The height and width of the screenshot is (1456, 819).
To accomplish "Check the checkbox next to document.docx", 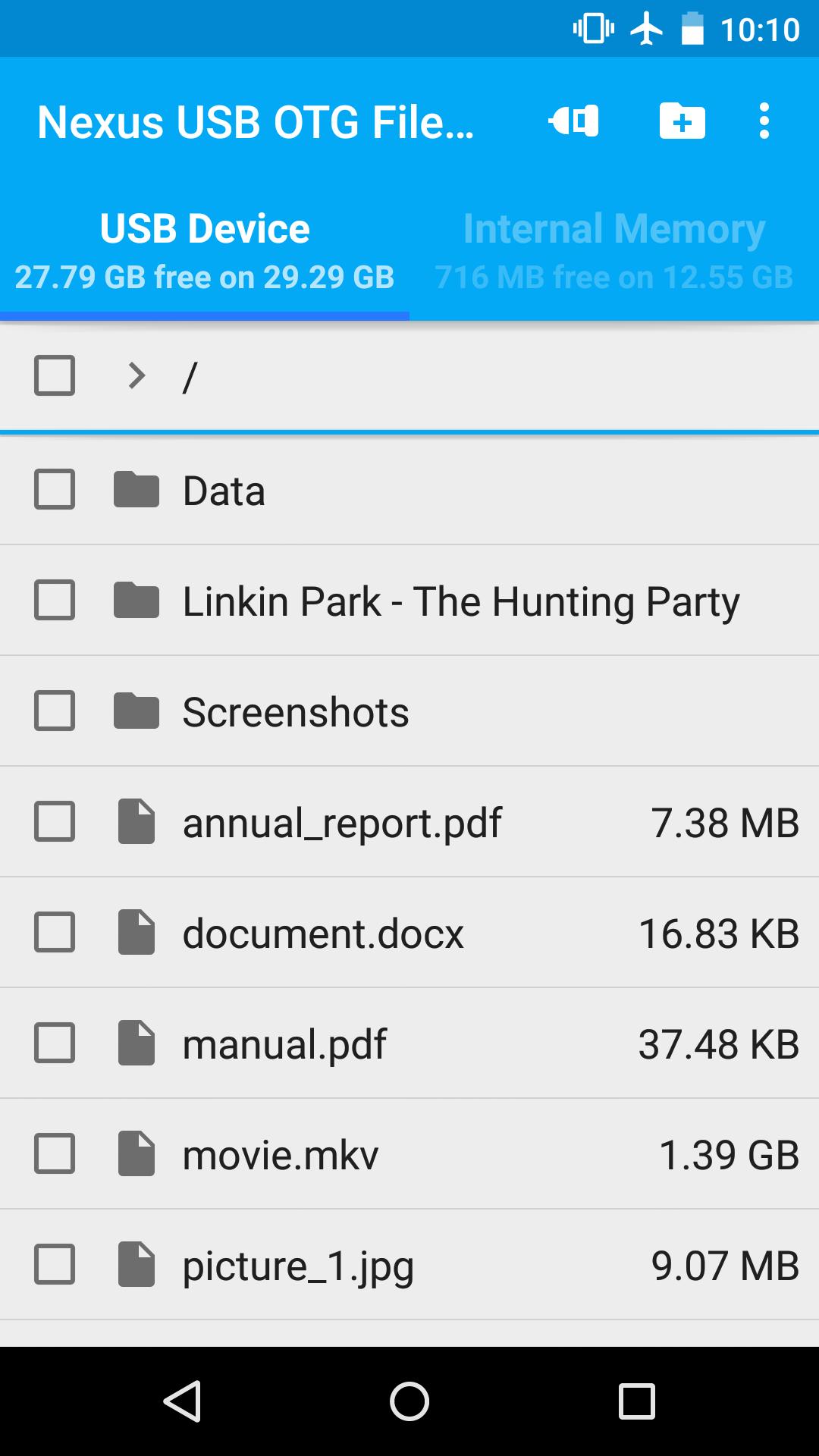I will click(x=53, y=932).
